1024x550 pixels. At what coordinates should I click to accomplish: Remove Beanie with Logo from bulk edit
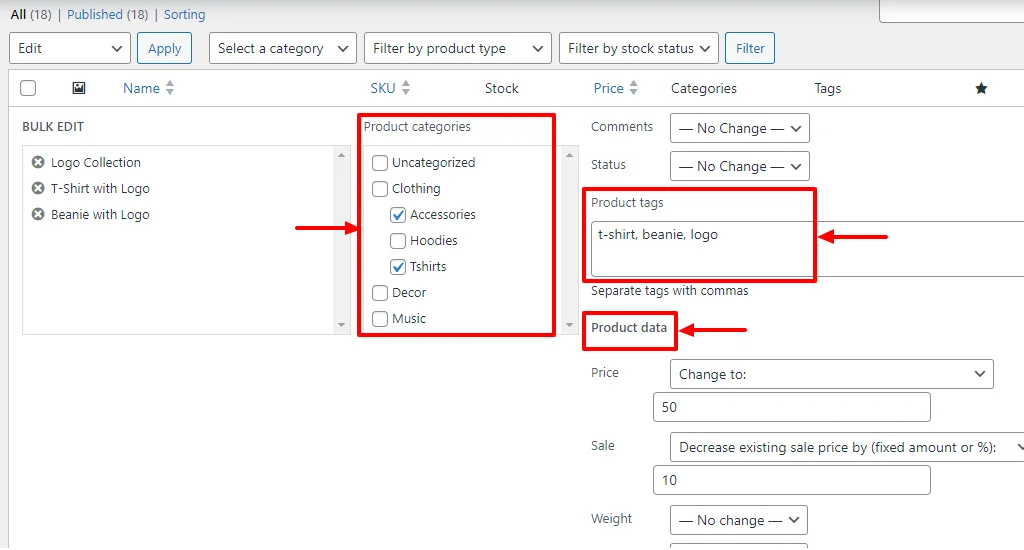click(38, 214)
